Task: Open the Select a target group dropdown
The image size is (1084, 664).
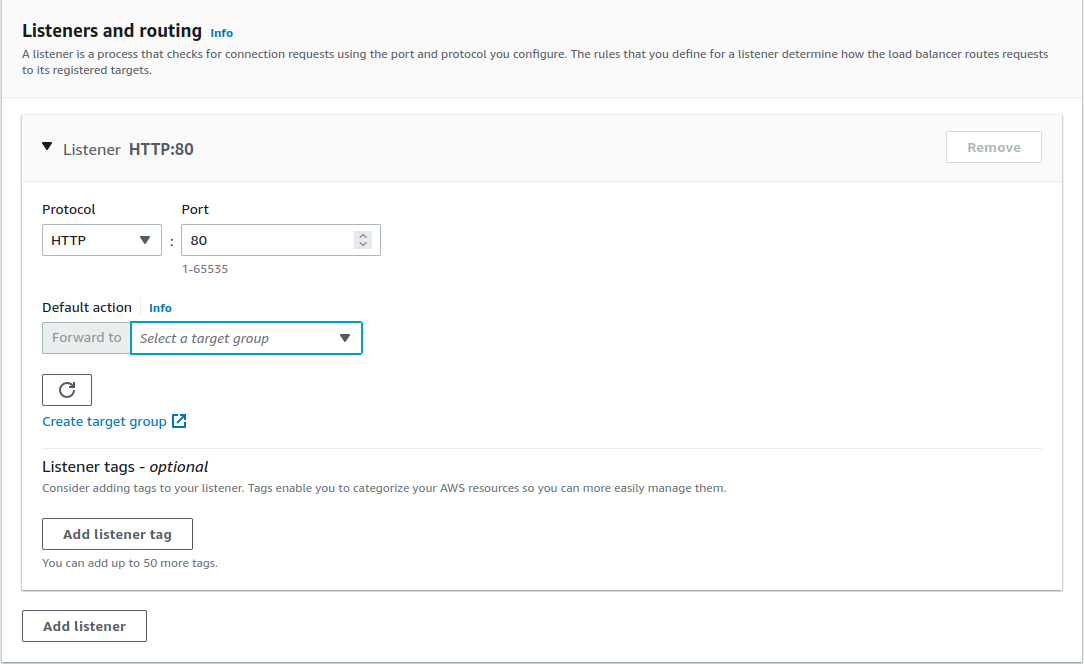Action: (x=246, y=338)
